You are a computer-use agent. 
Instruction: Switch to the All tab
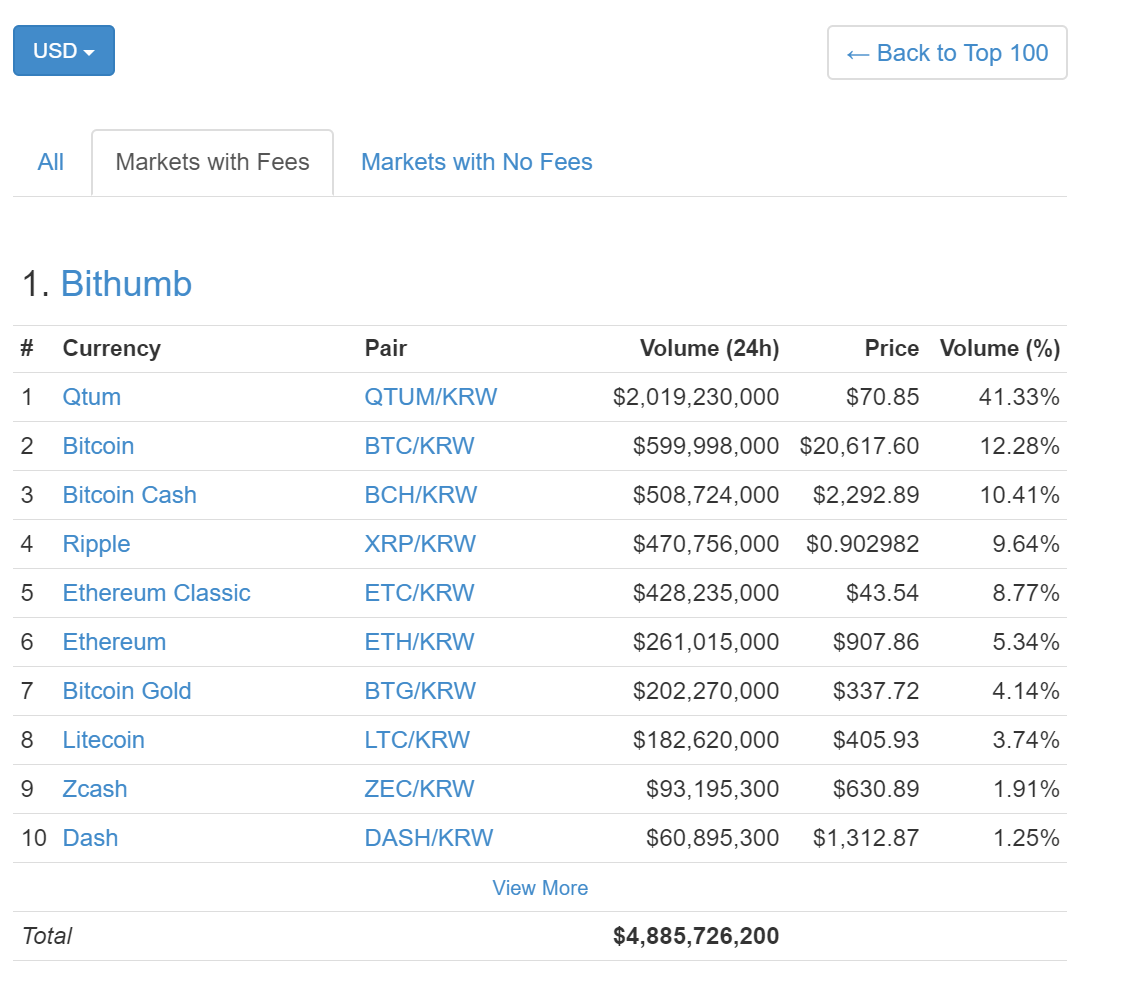tap(51, 162)
